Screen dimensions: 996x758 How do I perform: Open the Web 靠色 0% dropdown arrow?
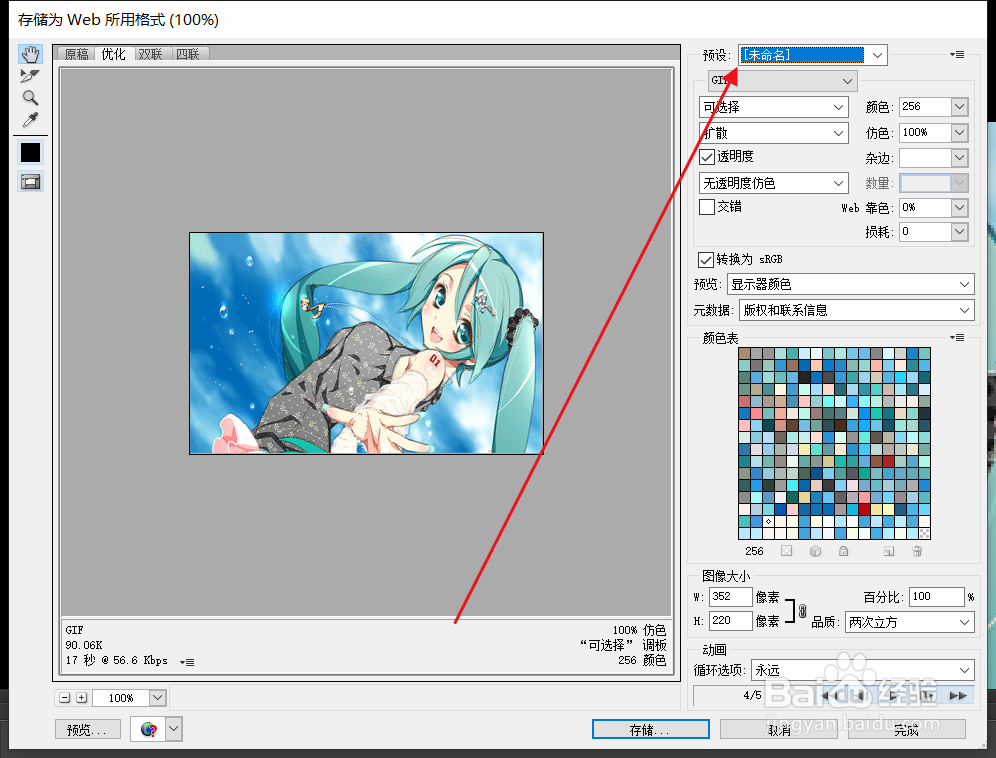[x=959, y=207]
